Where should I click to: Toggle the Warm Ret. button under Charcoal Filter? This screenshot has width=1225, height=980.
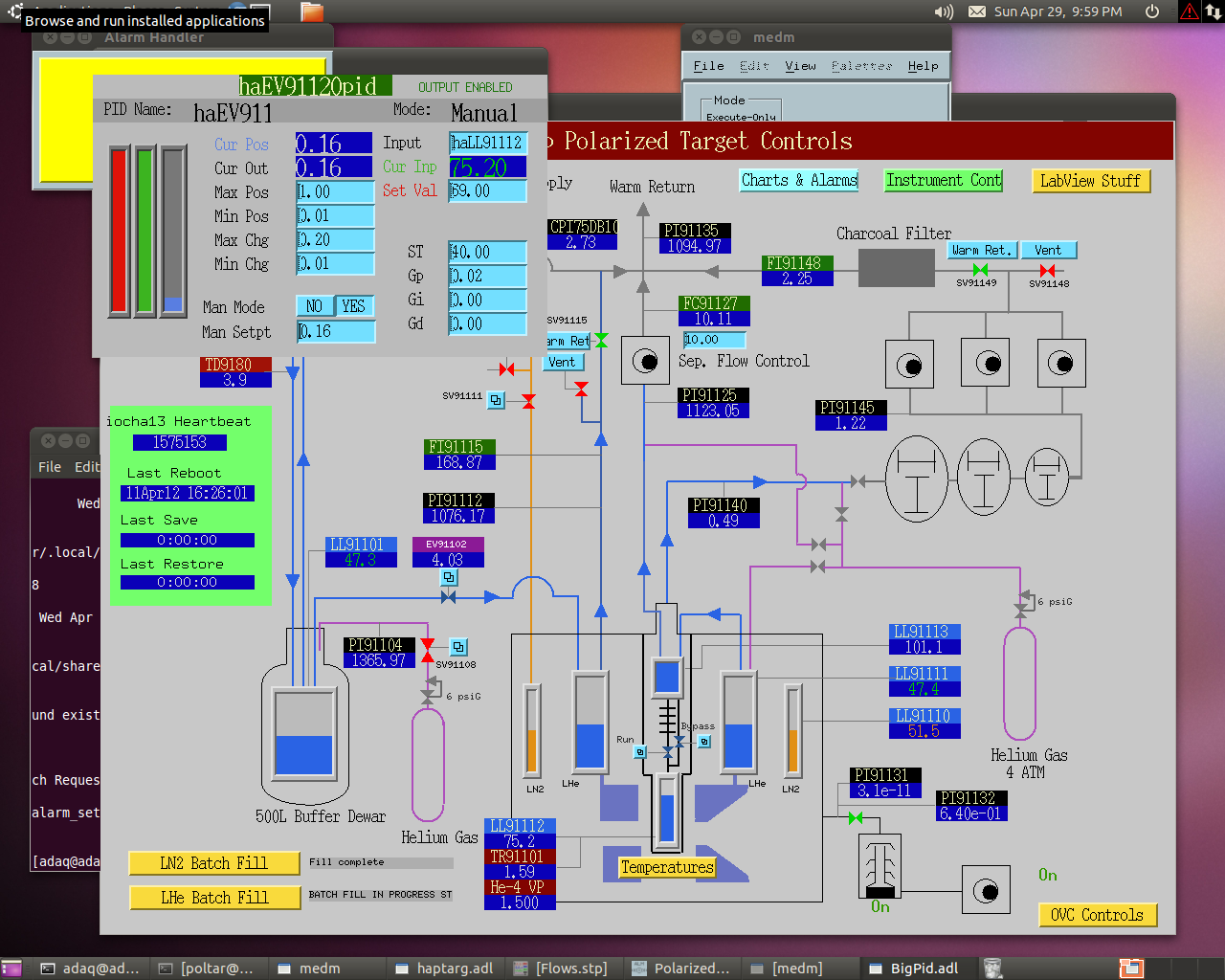(982, 250)
